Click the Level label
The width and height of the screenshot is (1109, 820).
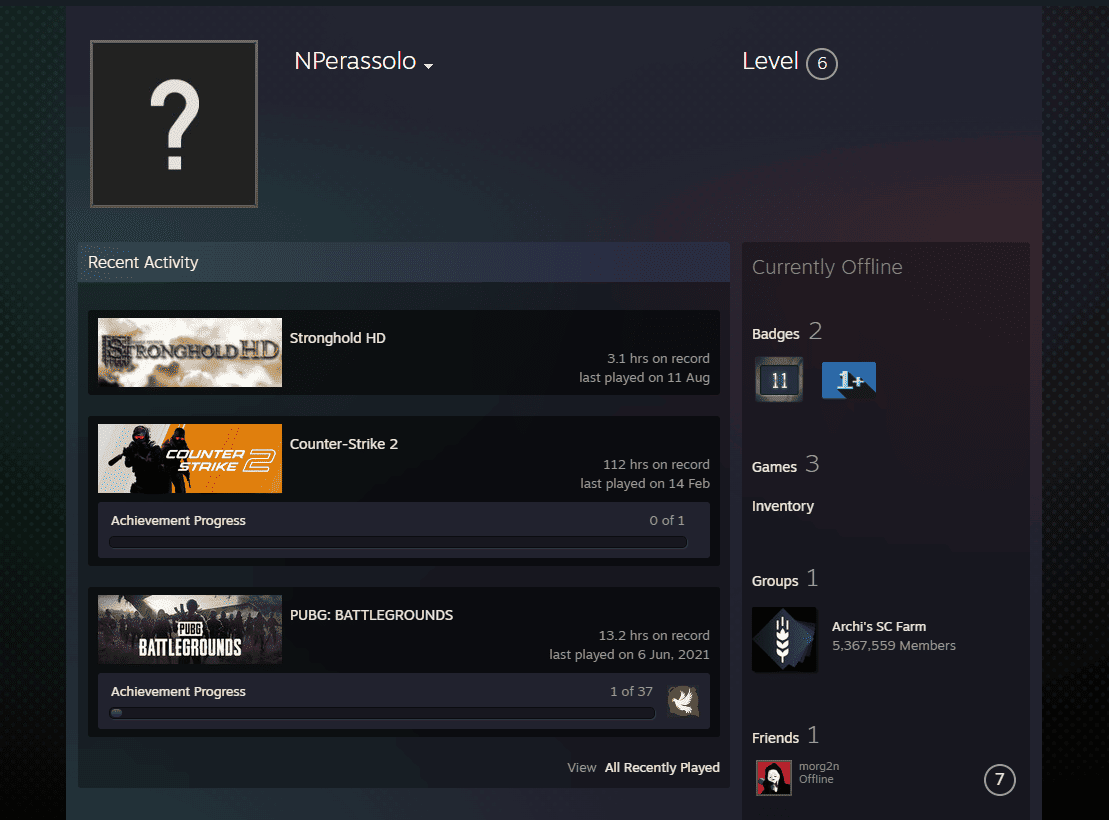[770, 62]
